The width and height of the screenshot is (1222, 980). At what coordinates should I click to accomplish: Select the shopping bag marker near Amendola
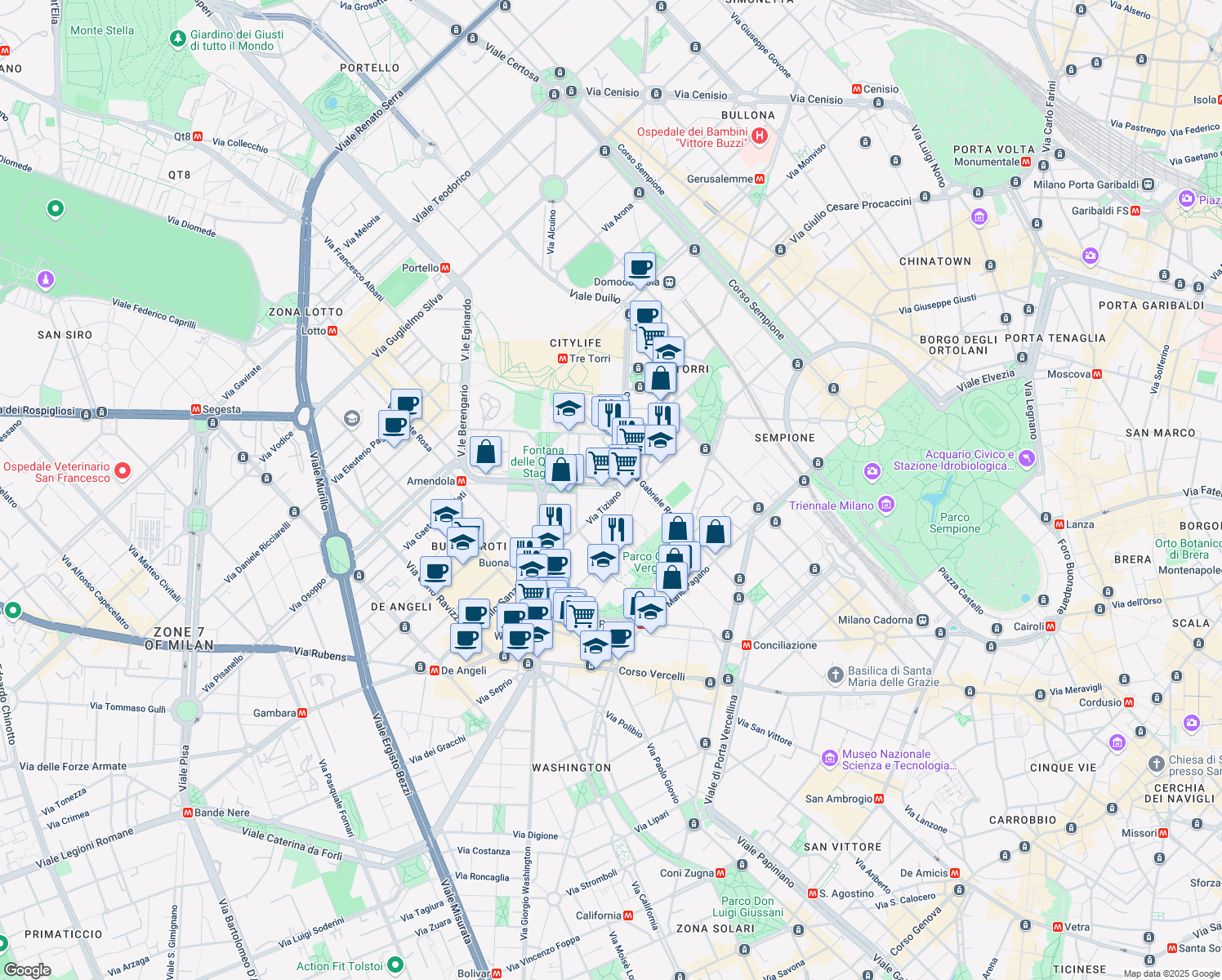(x=485, y=452)
